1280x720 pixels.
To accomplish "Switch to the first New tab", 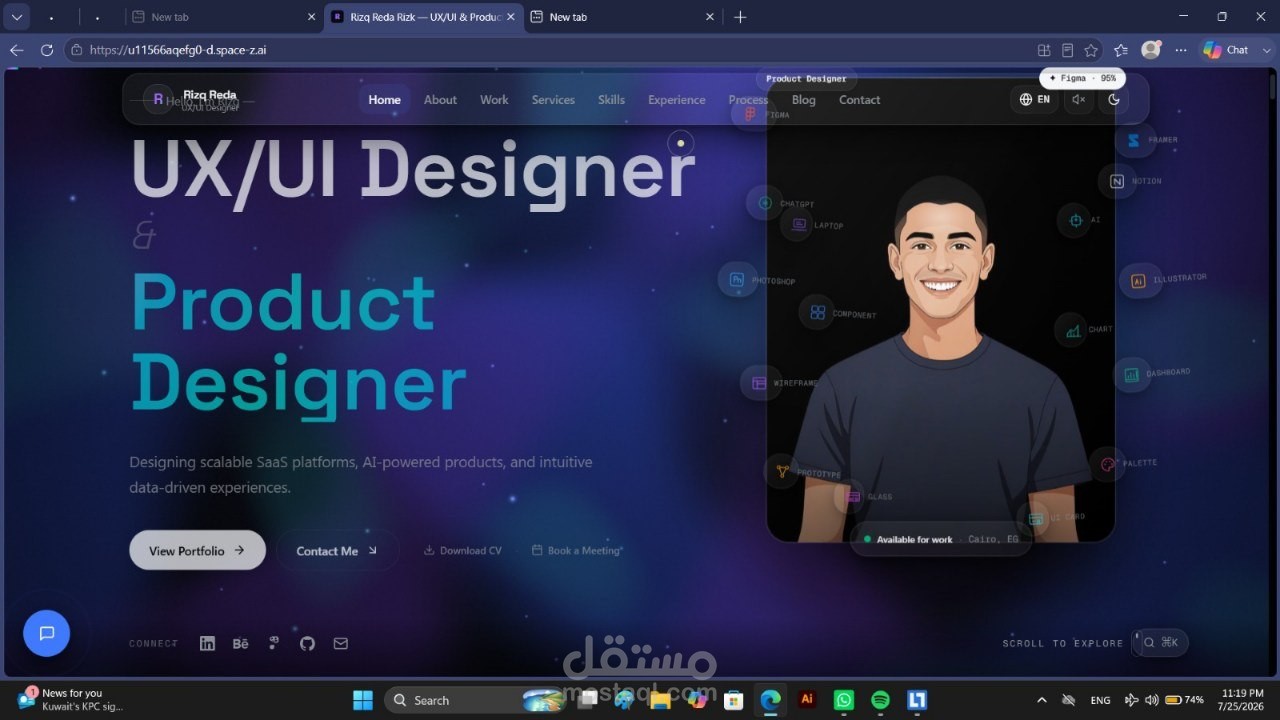I will 222,17.
